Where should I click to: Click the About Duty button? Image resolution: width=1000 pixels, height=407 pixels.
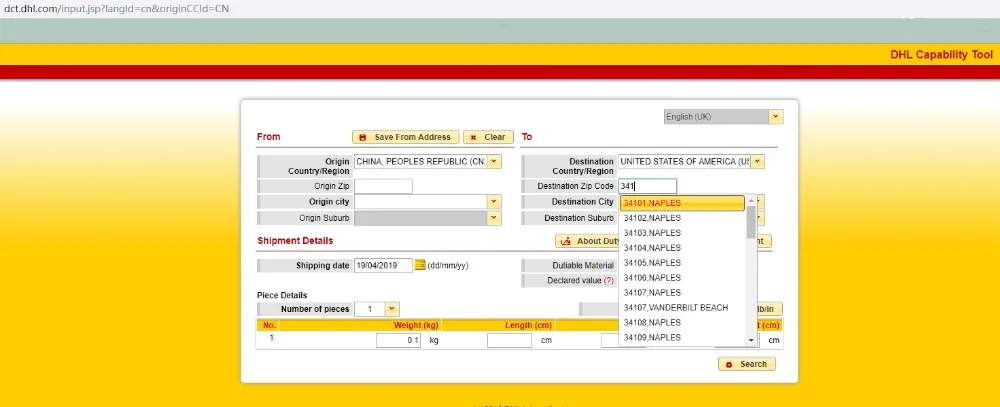click(587, 241)
